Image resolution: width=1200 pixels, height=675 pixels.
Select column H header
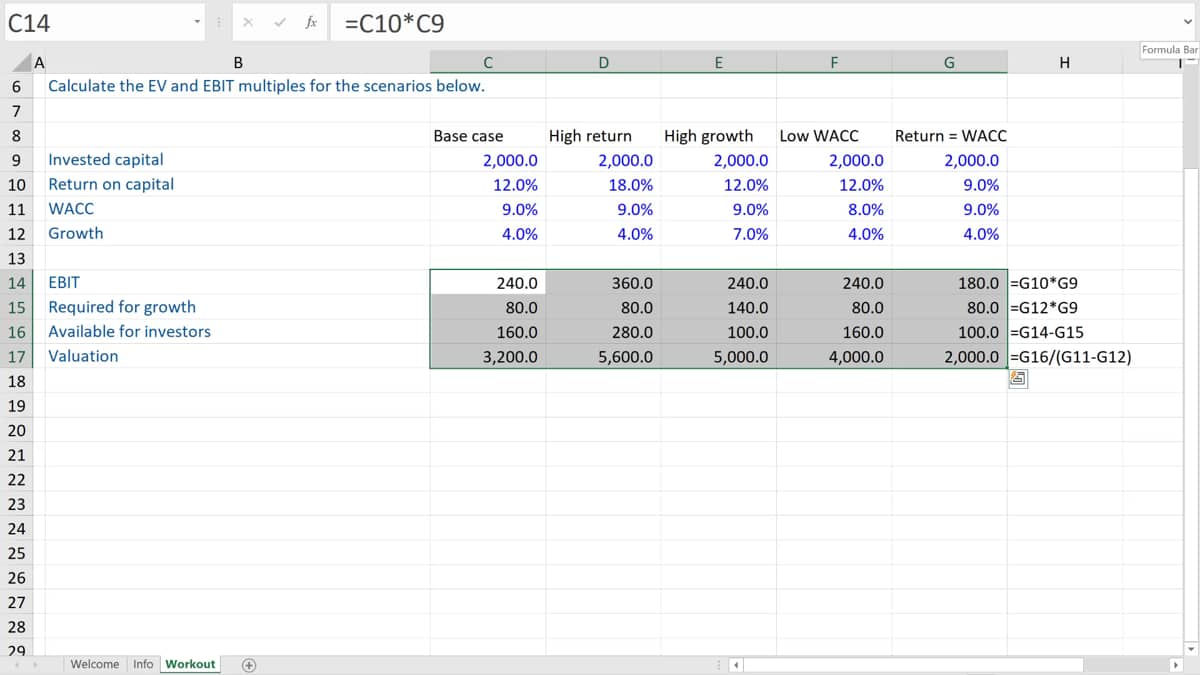pos(1064,63)
